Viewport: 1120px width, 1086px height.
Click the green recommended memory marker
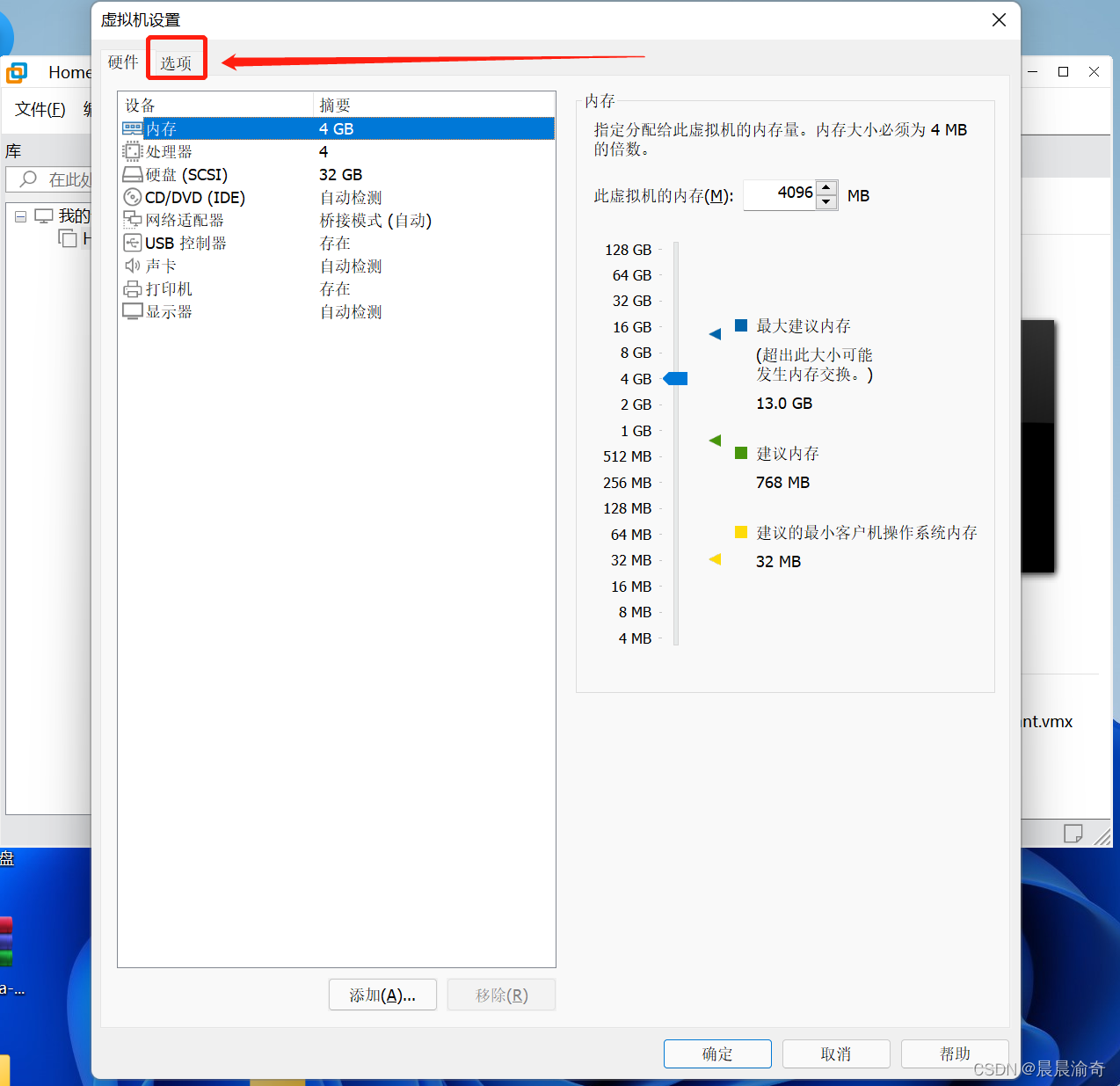[x=715, y=441]
